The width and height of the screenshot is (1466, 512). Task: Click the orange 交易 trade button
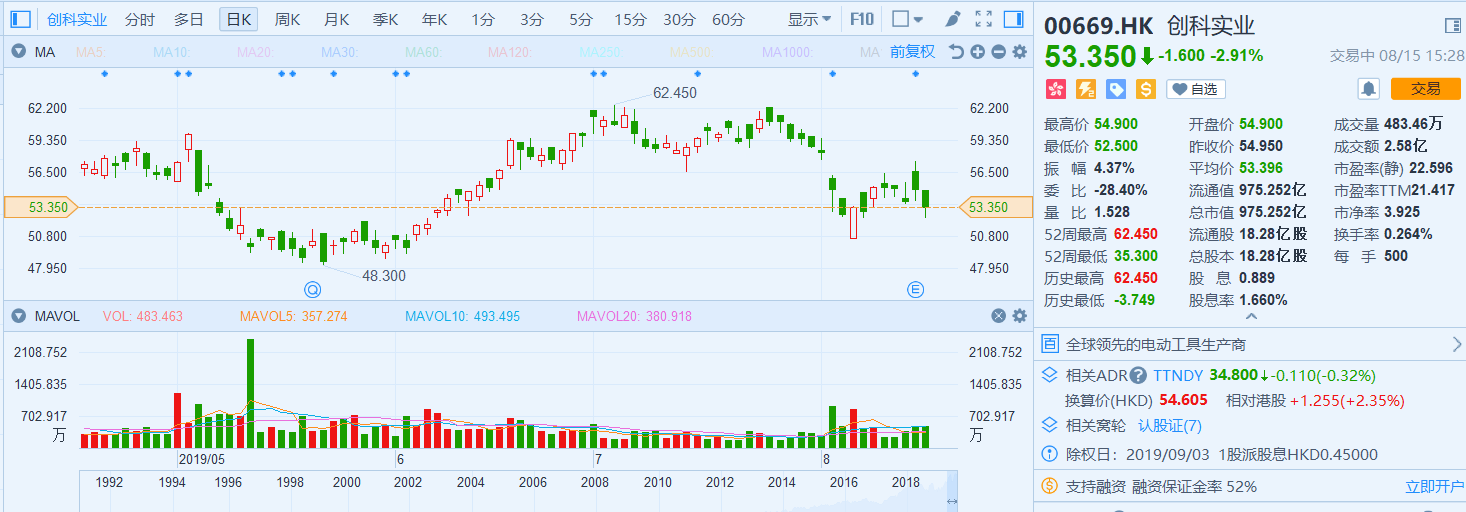[x=1426, y=89]
